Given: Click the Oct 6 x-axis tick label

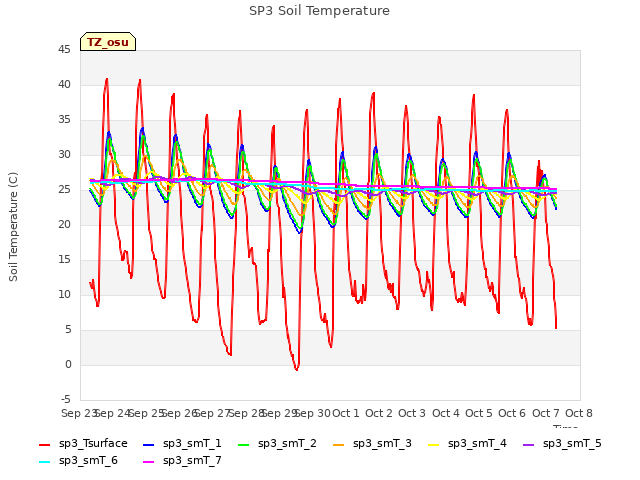Looking at the screenshot, I should coord(512,413).
